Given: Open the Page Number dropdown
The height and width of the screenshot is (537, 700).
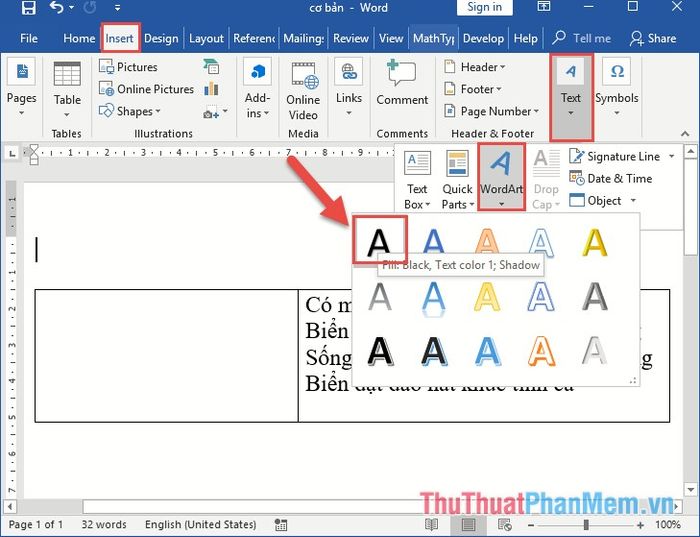Looking at the screenshot, I should (x=492, y=111).
